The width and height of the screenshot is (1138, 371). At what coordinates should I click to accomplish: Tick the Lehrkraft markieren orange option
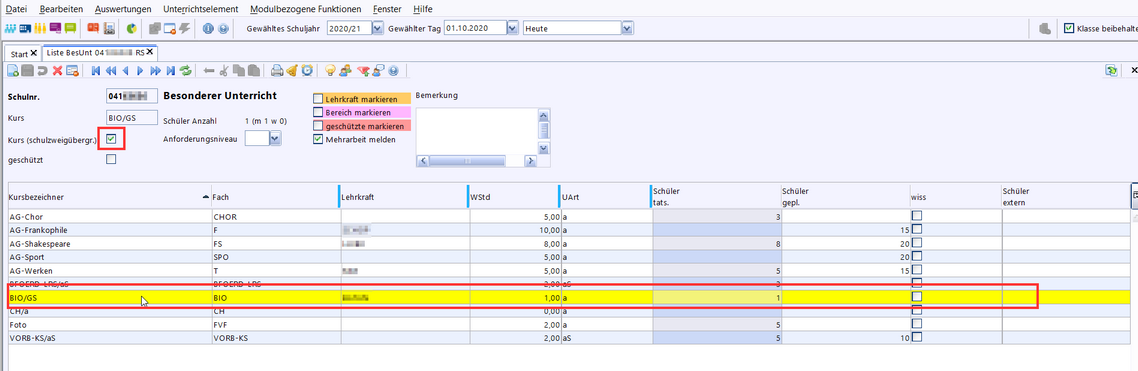[318, 98]
